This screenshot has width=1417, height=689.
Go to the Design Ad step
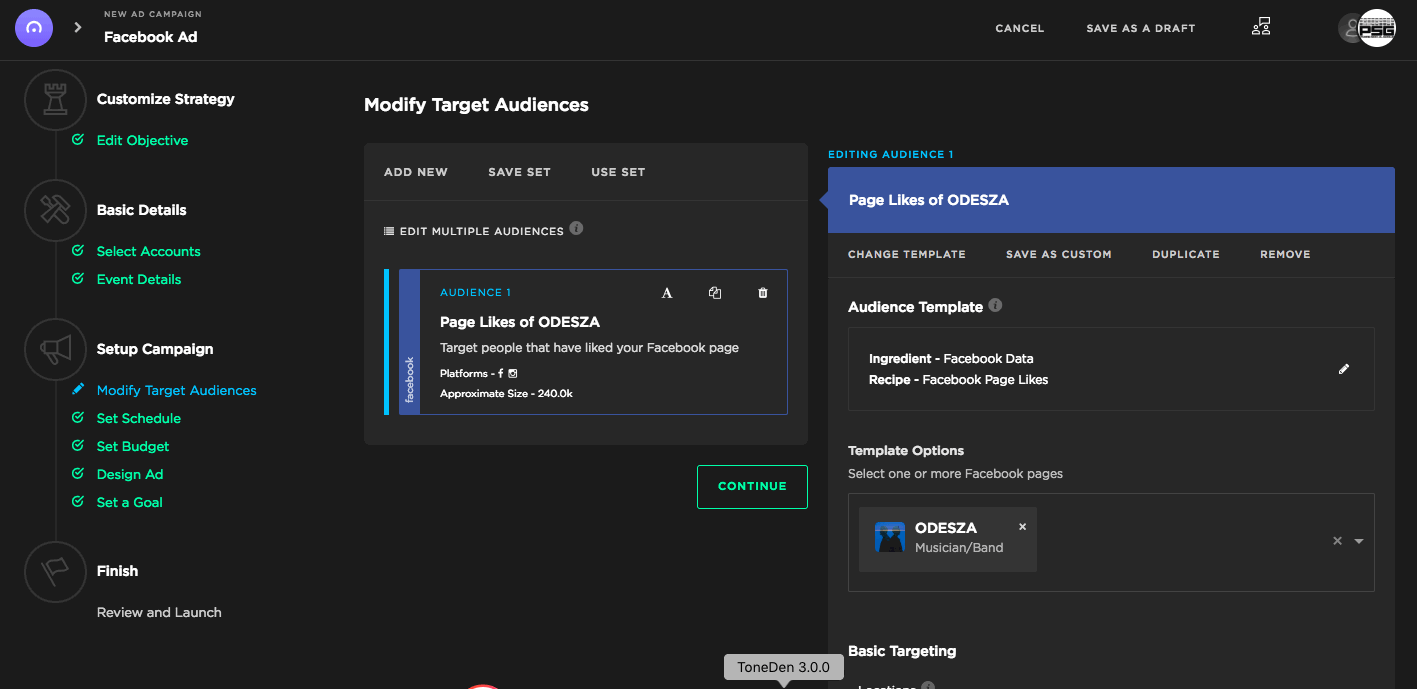pos(130,474)
